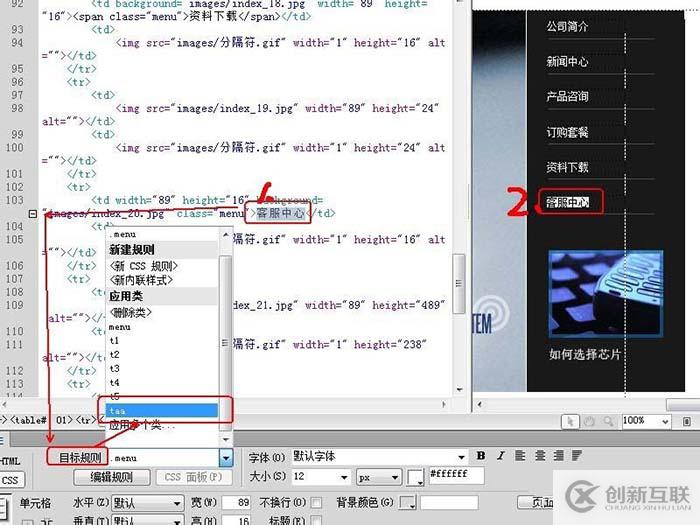Select <删除类> in rule list
700x525 pixels.
click(x=130, y=312)
